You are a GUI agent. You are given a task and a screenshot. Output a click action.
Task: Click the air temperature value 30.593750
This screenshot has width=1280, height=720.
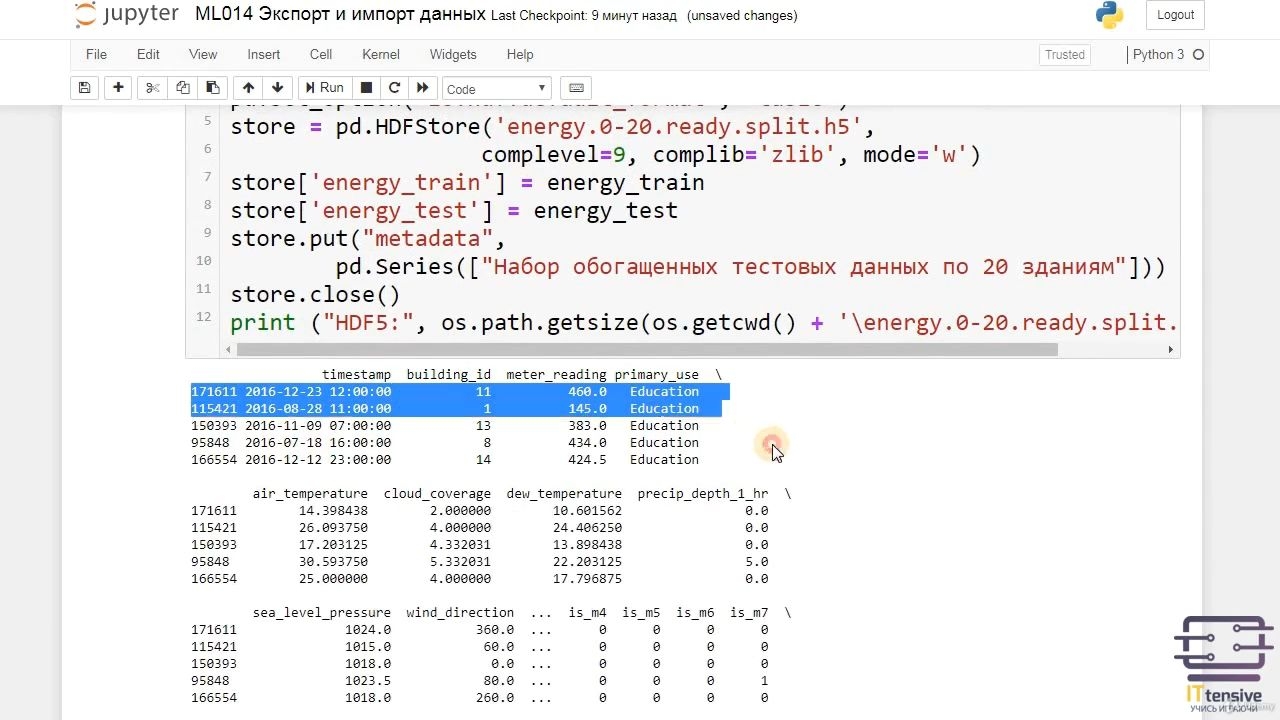333,562
